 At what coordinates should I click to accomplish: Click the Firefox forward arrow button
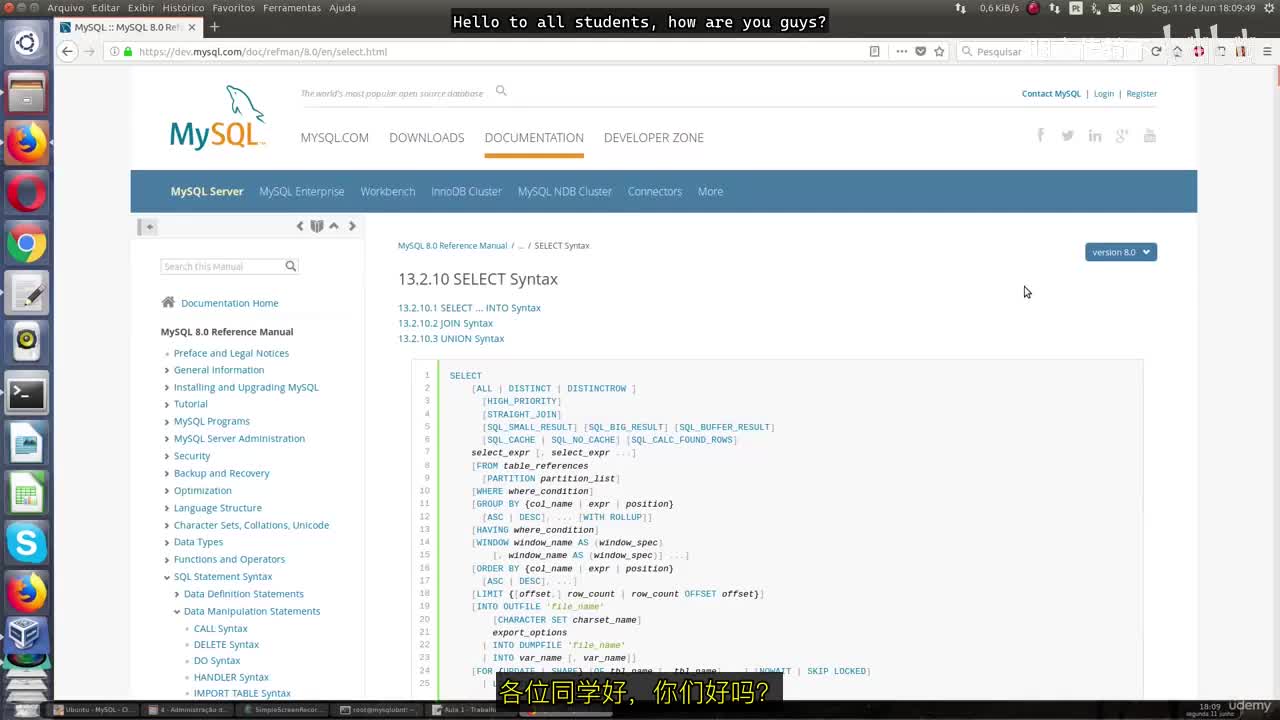tap(89, 51)
